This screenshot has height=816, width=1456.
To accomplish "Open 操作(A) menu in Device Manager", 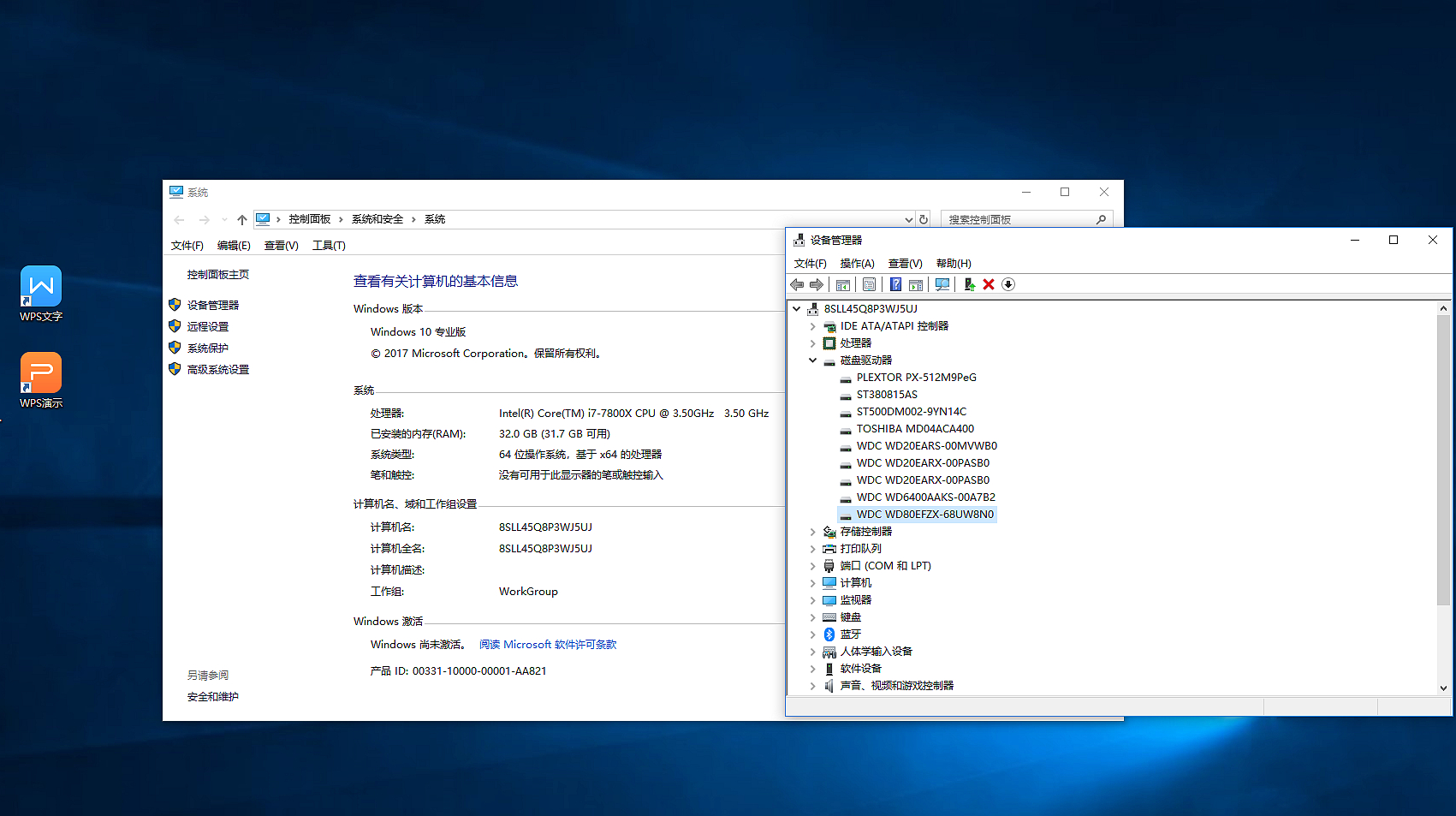I will (857, 264).
